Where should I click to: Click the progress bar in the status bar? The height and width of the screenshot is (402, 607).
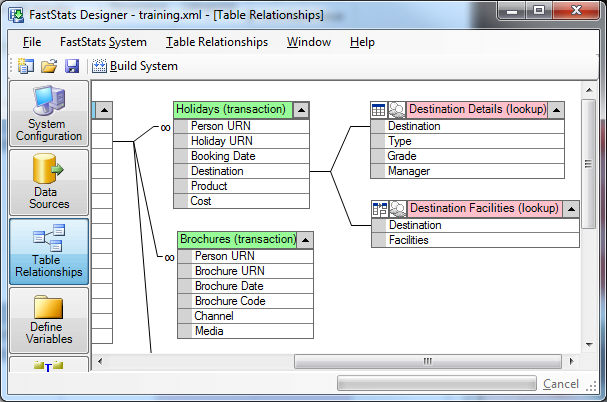coord(437,383)
